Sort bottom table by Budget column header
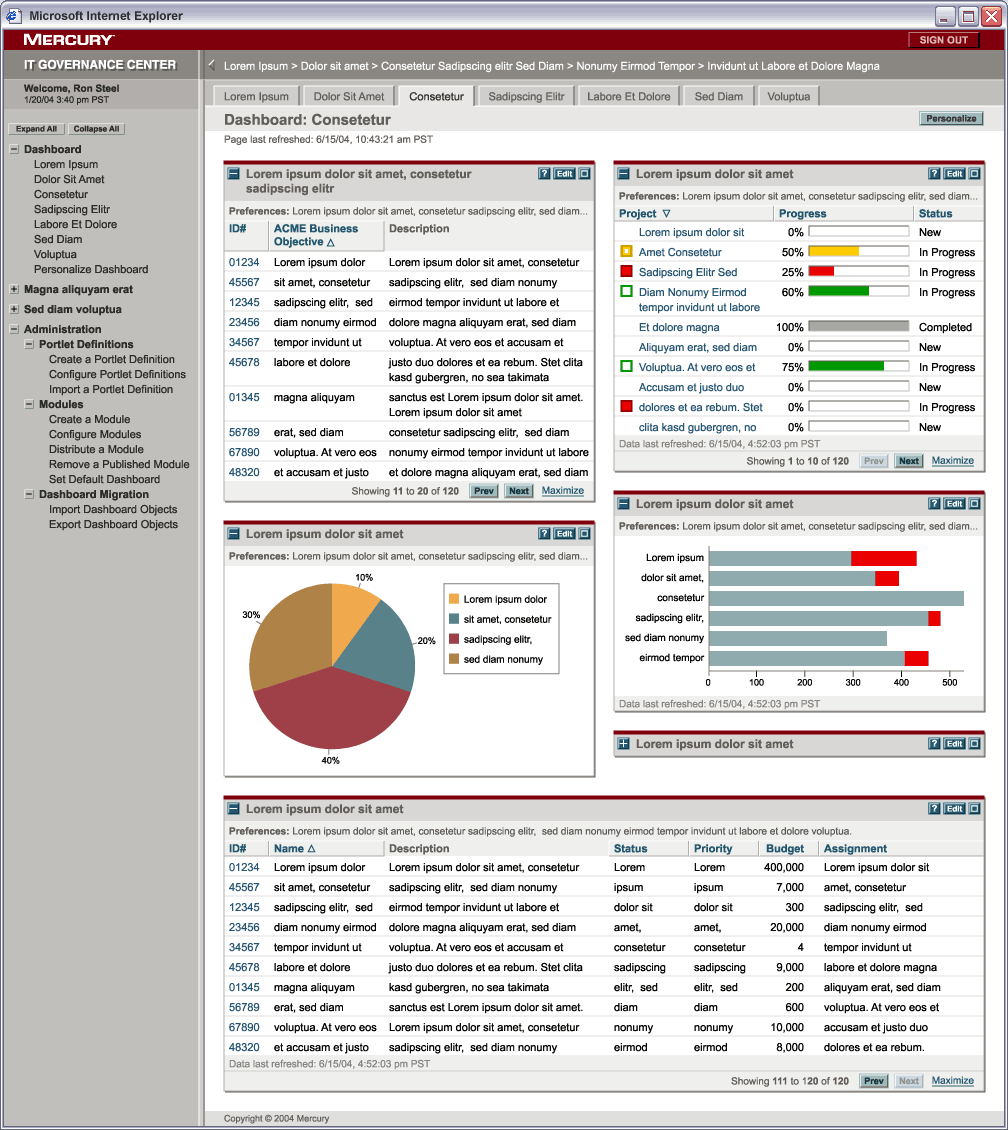The image size is (1008, 1130). tap(784, 849)
